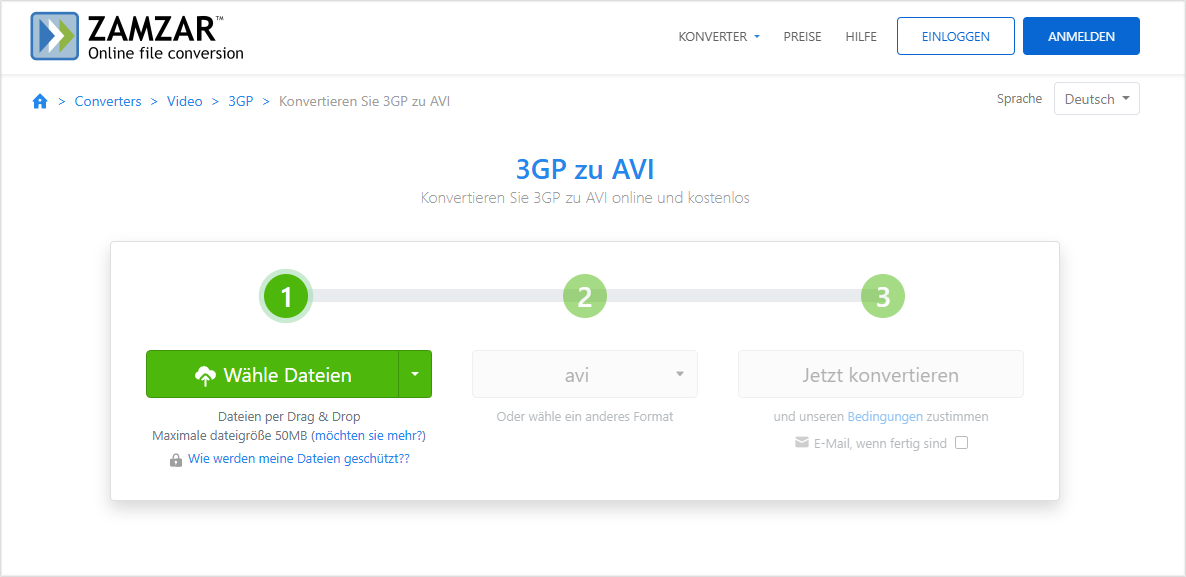Click the Zamzar logo
The height and width of the screenshot is (577, 1186).
point(137,36)
